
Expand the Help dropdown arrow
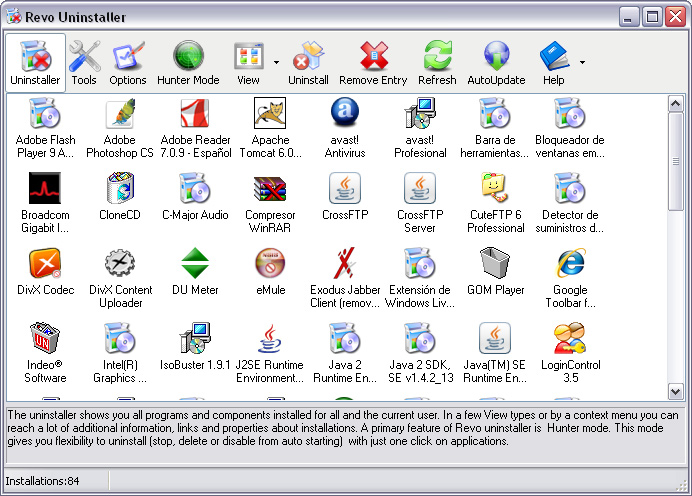point(582,63)
